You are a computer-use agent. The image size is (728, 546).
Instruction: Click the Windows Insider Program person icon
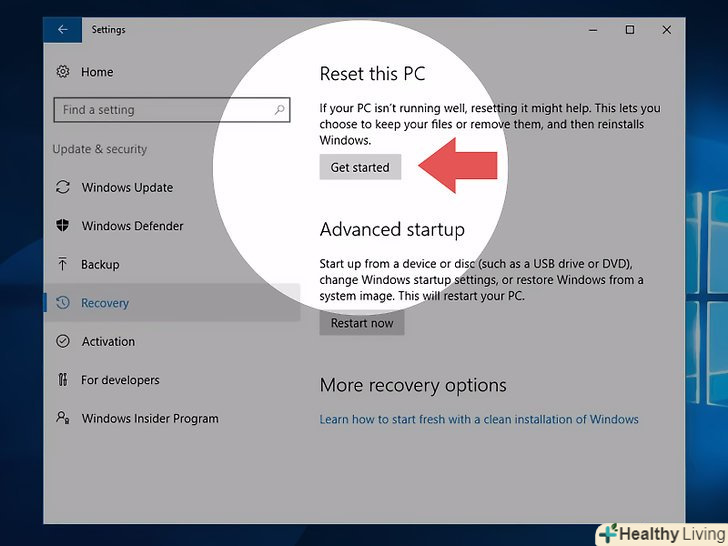point(63,417)
